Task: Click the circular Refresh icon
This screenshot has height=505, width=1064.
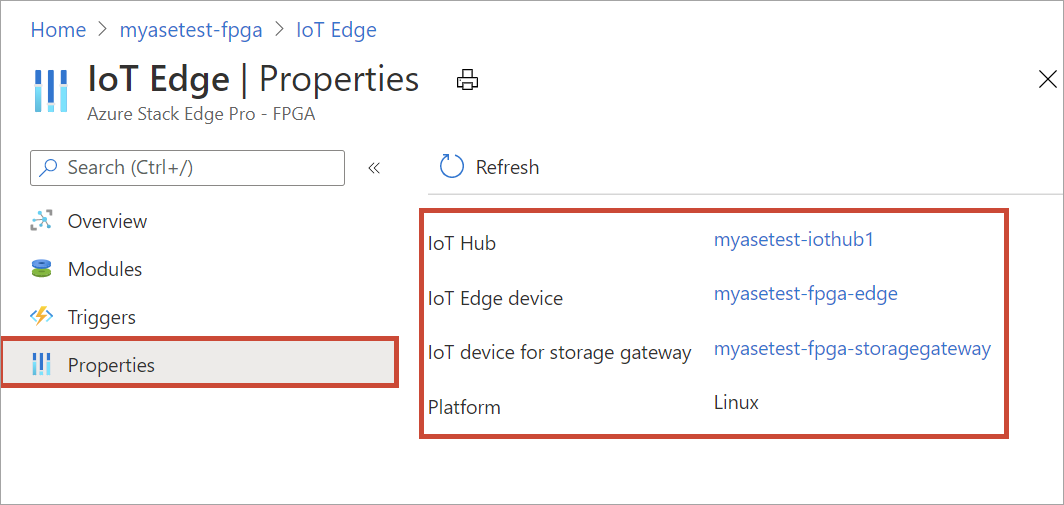Action: pyautogui.click(x=452, y=167)
